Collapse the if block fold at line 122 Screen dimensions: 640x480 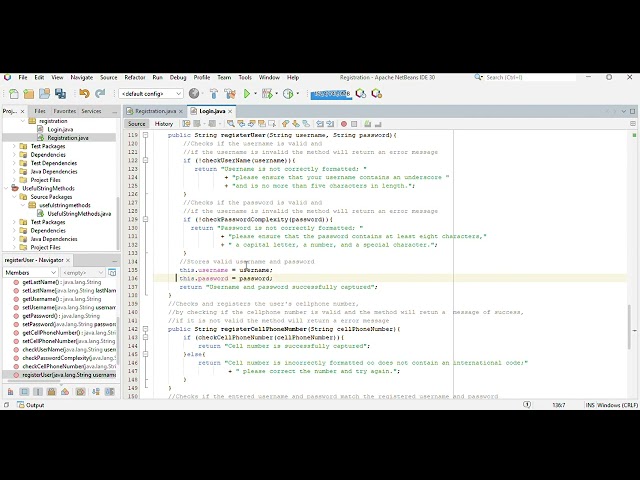pos(145,160)
